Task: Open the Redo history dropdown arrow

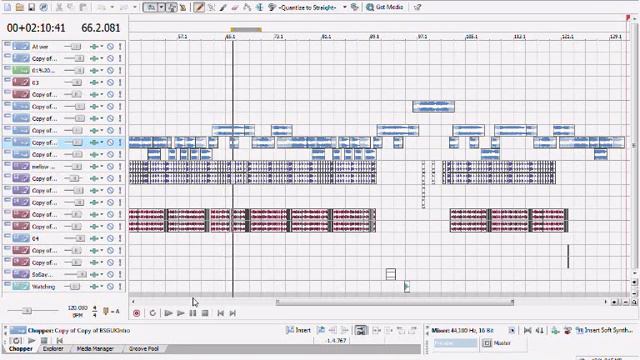Action: 135,7
